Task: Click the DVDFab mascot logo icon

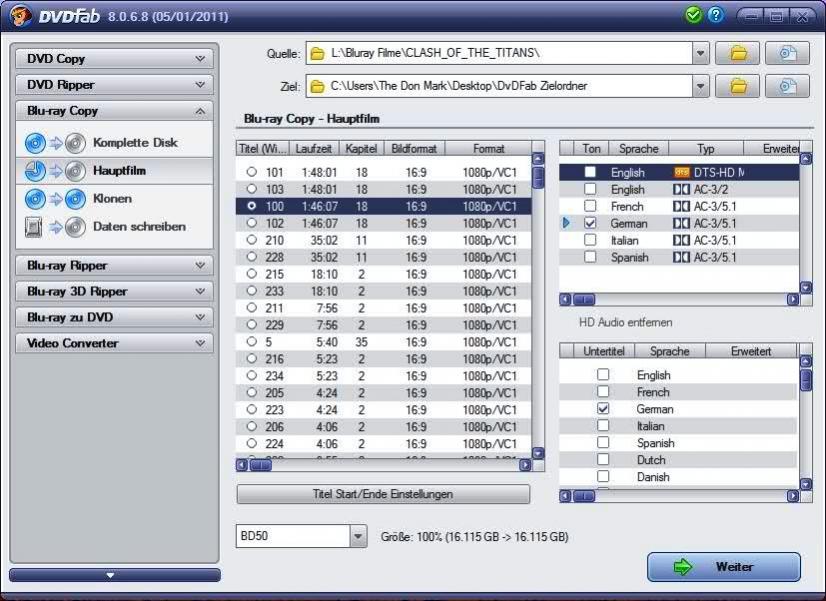Action: pos(20,16)
